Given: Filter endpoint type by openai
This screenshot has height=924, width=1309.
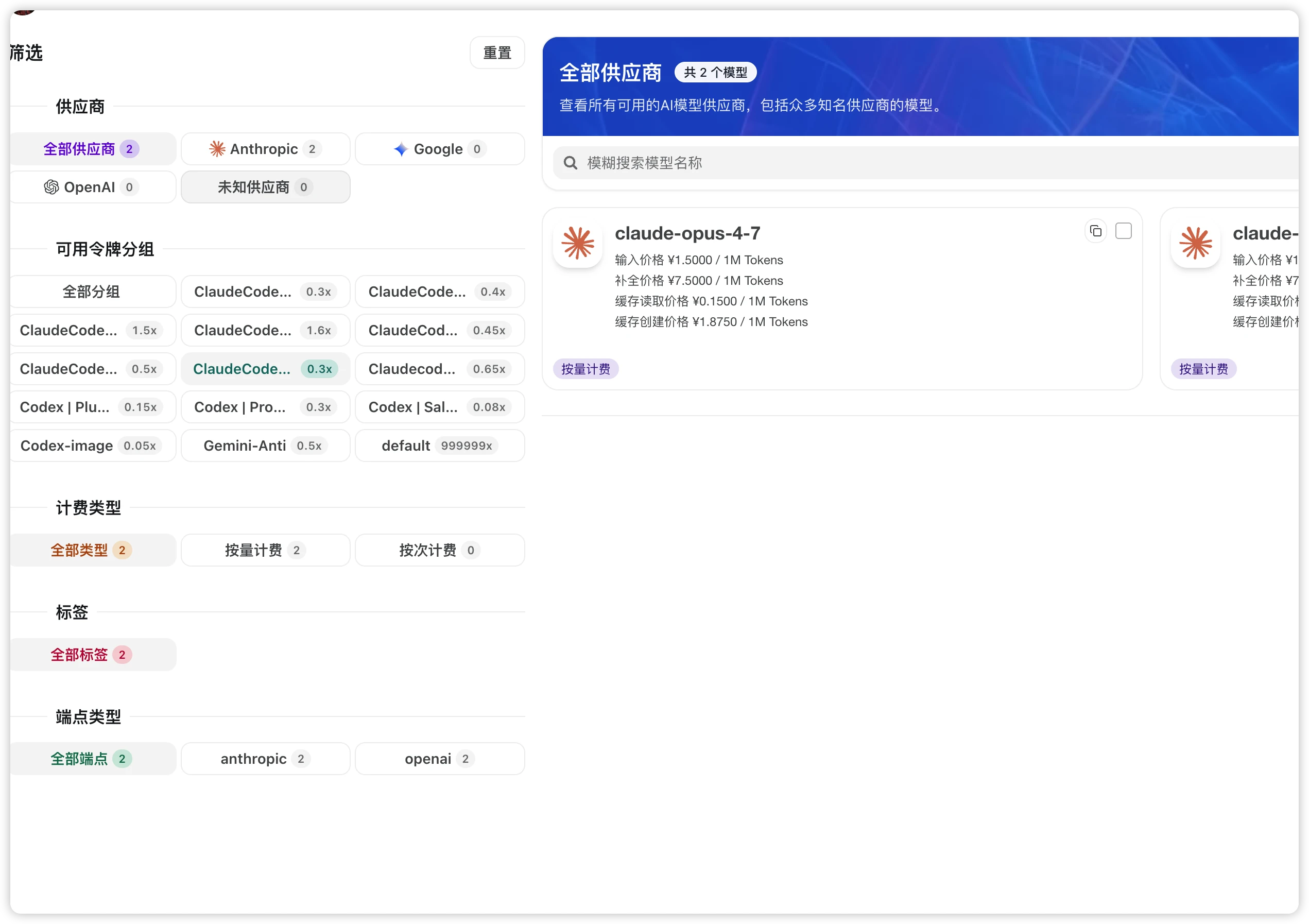Looking at the screenshot, I should click(x=440, y=759).
